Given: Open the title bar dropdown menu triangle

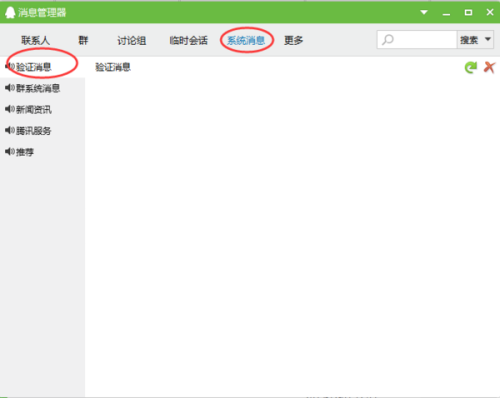Looking at the screenshot, I should click(424, 12).
